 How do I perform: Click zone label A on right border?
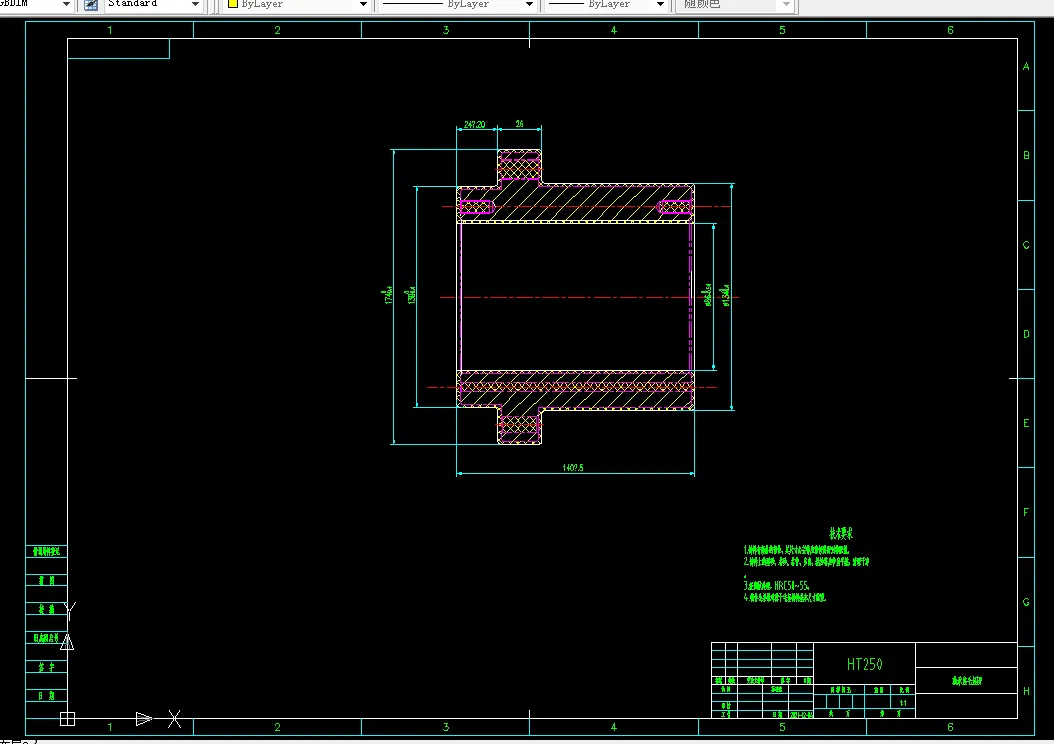1026,67
